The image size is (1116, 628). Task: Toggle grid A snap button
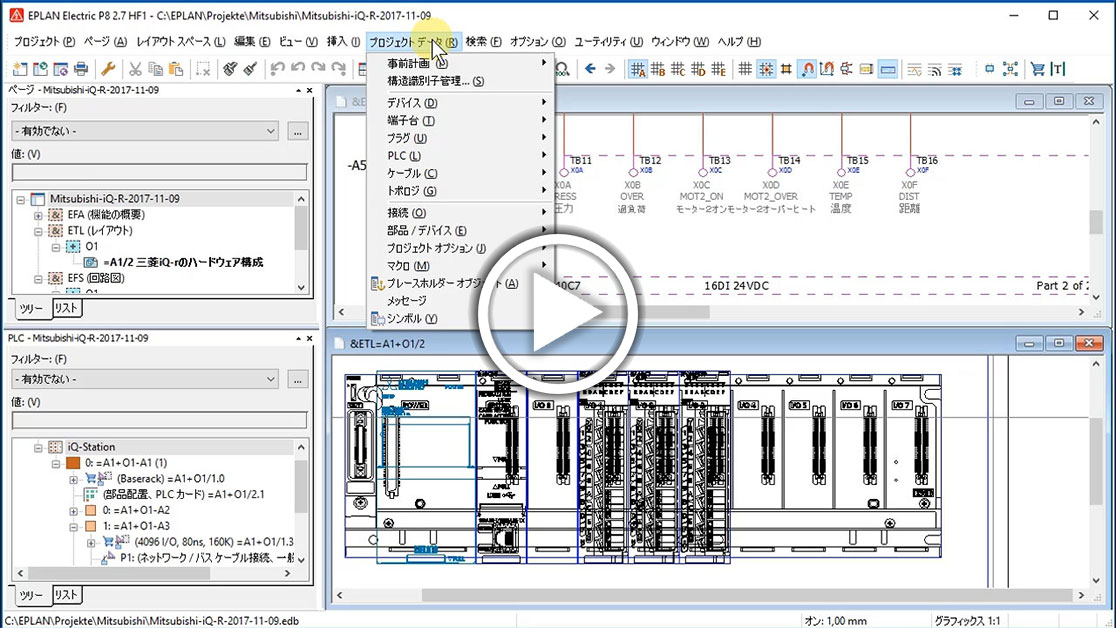[638, 69]
